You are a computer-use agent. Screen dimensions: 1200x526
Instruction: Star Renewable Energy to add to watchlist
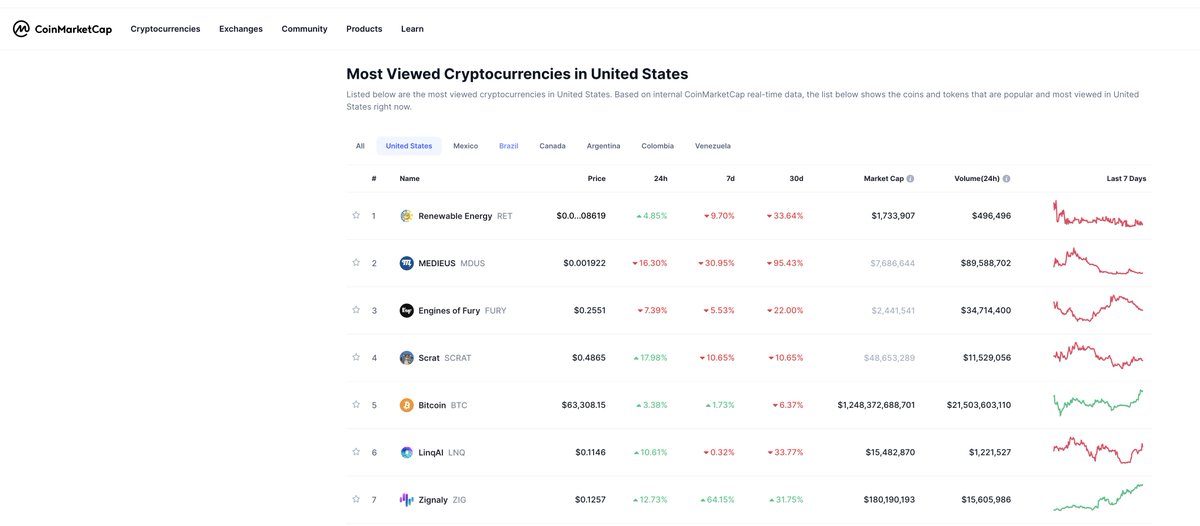[355, 215]
